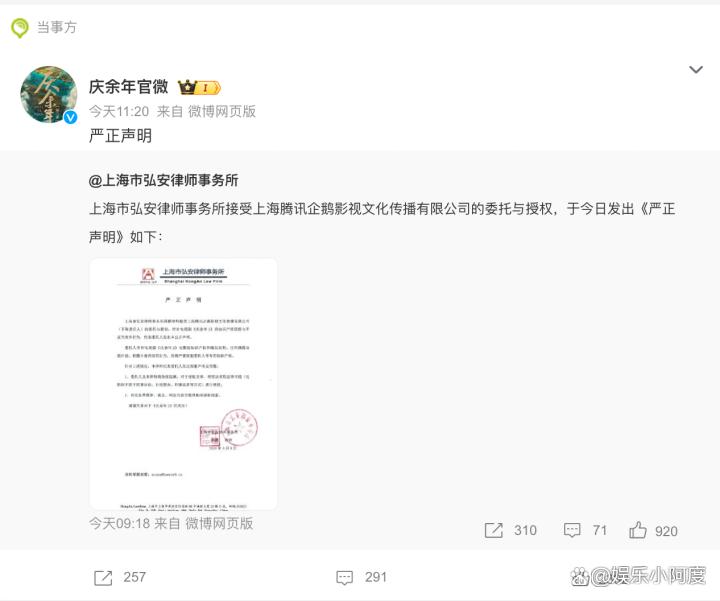Click 微博网页版 source link under account name
The image size is (720, 601).
[222, 112]
